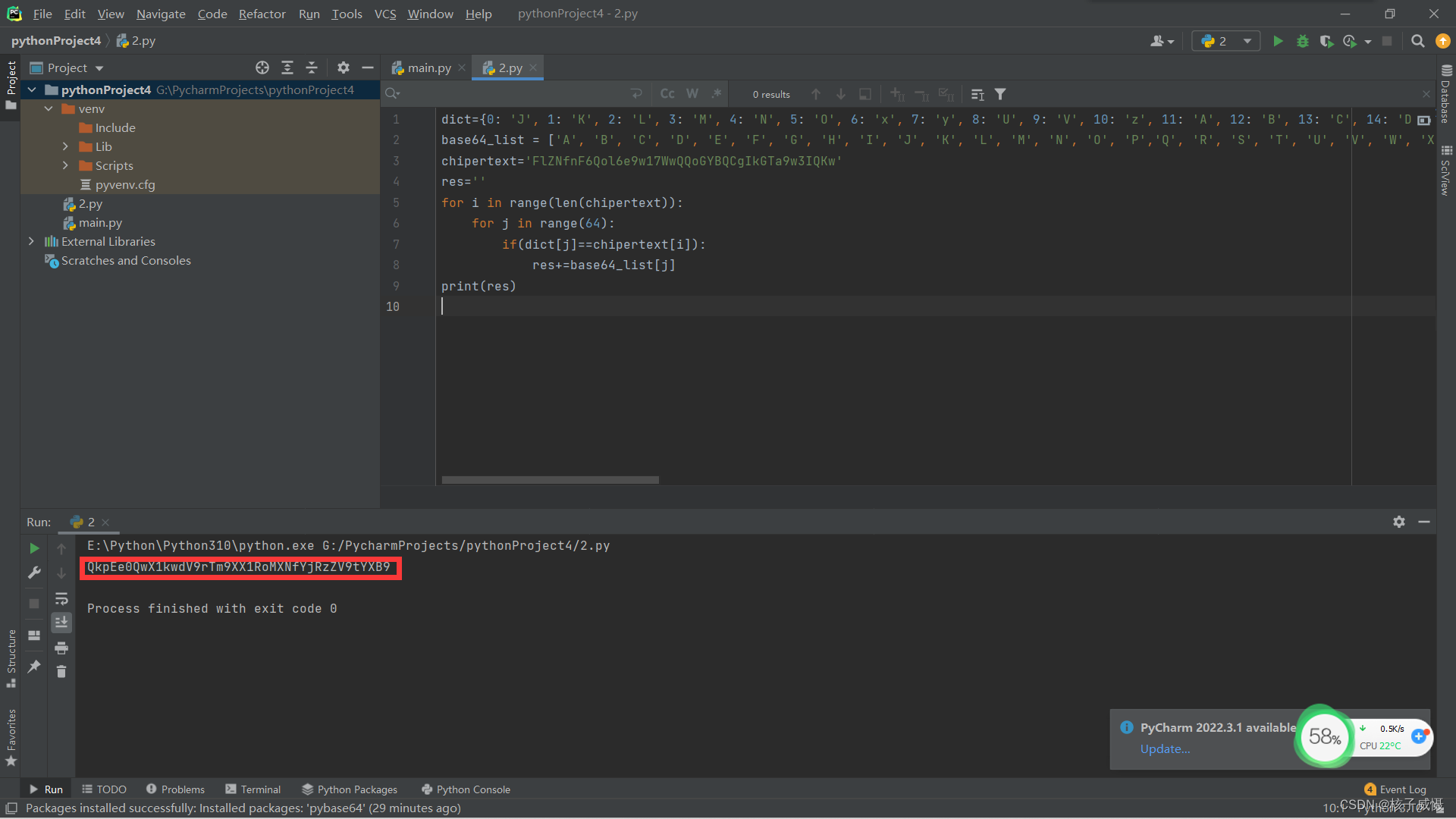Screen dimensions: 1456x819
Task: Click the editor horizontal scrollbar thumb
Action: (x=550, y=480)
